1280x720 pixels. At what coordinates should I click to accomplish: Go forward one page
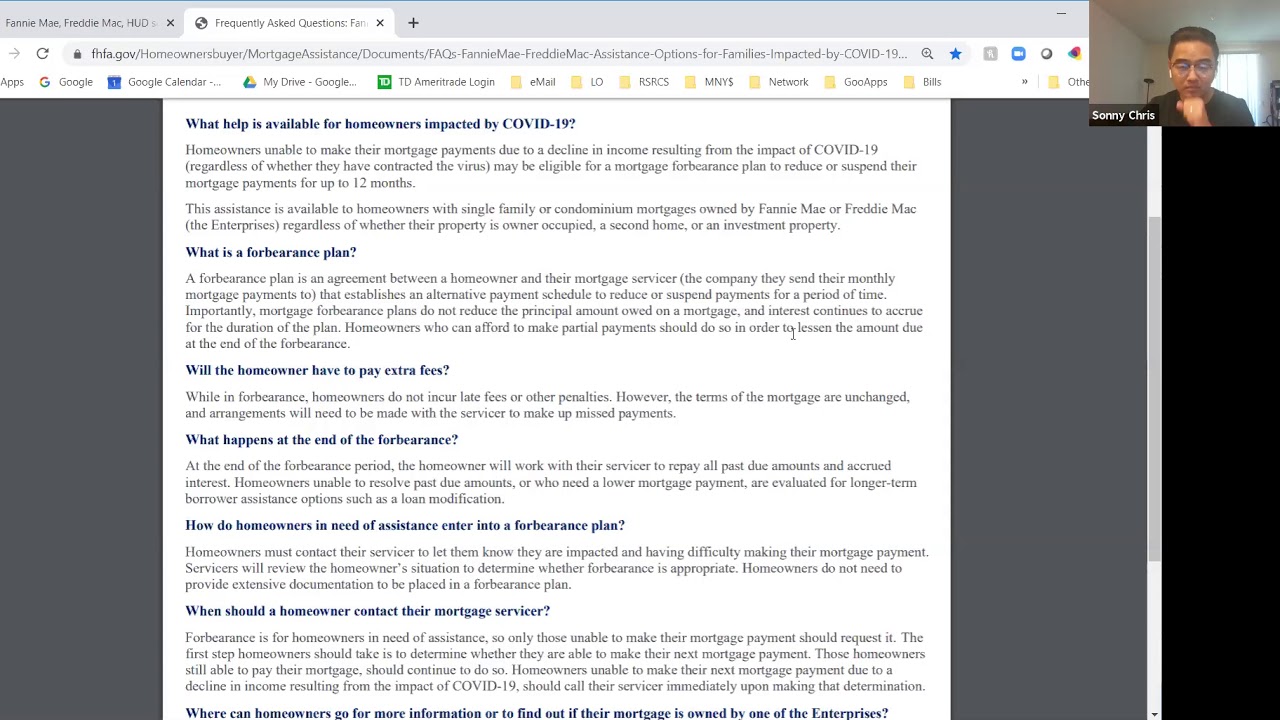14,54
